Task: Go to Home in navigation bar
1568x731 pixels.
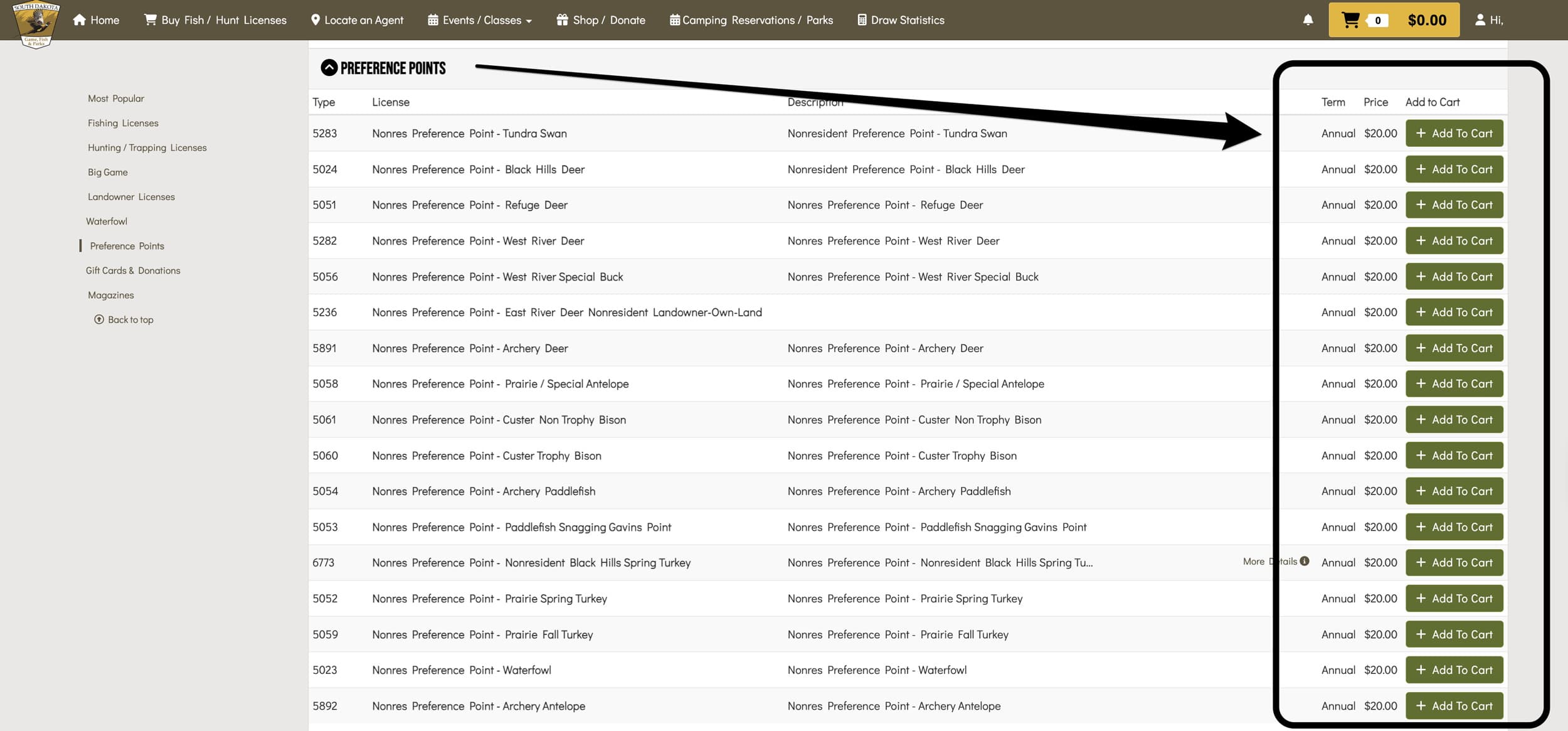Action: pyautogui.click(x=96, y=20)
